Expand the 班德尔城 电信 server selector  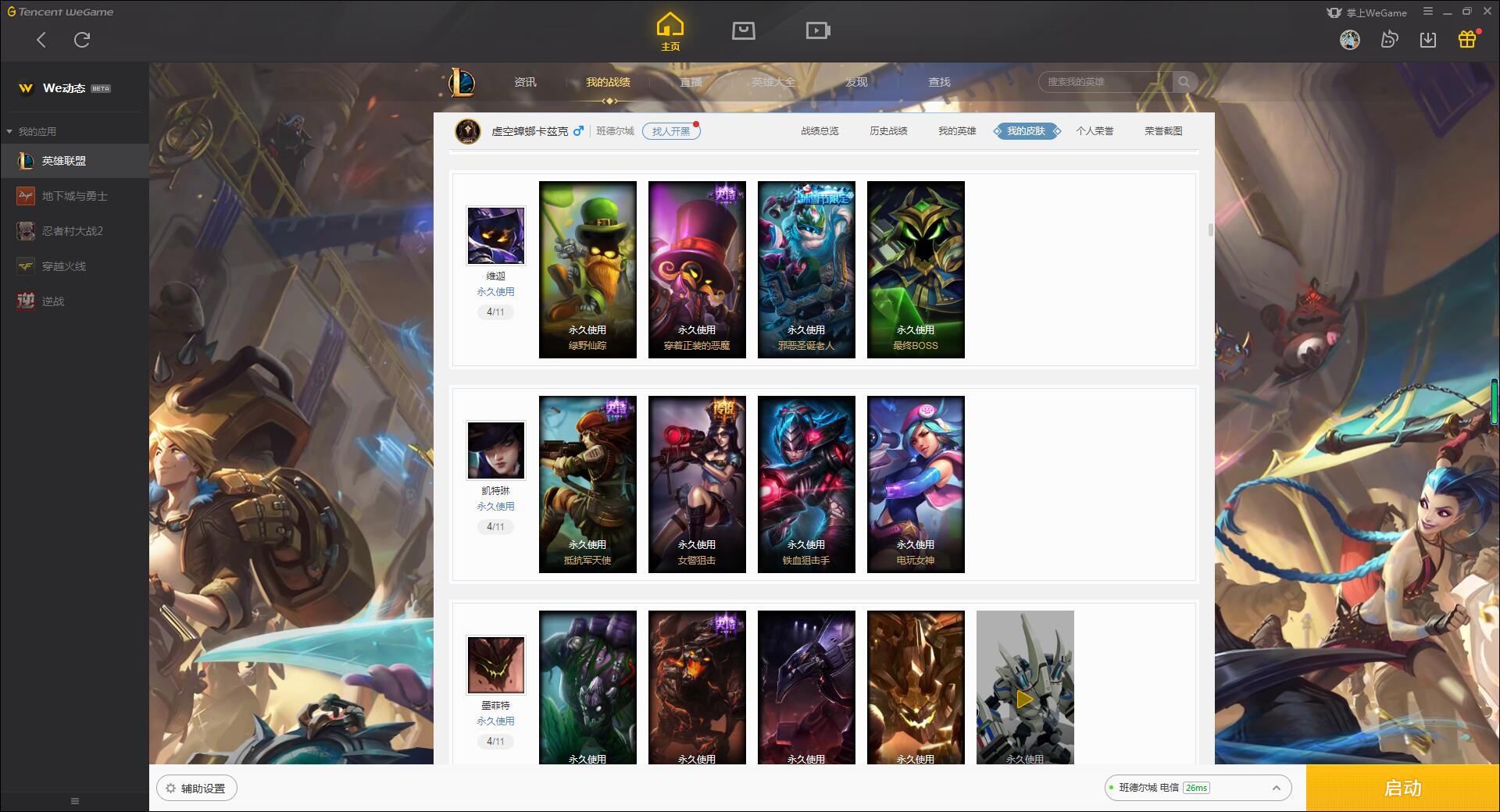[x=1198, y=788]
